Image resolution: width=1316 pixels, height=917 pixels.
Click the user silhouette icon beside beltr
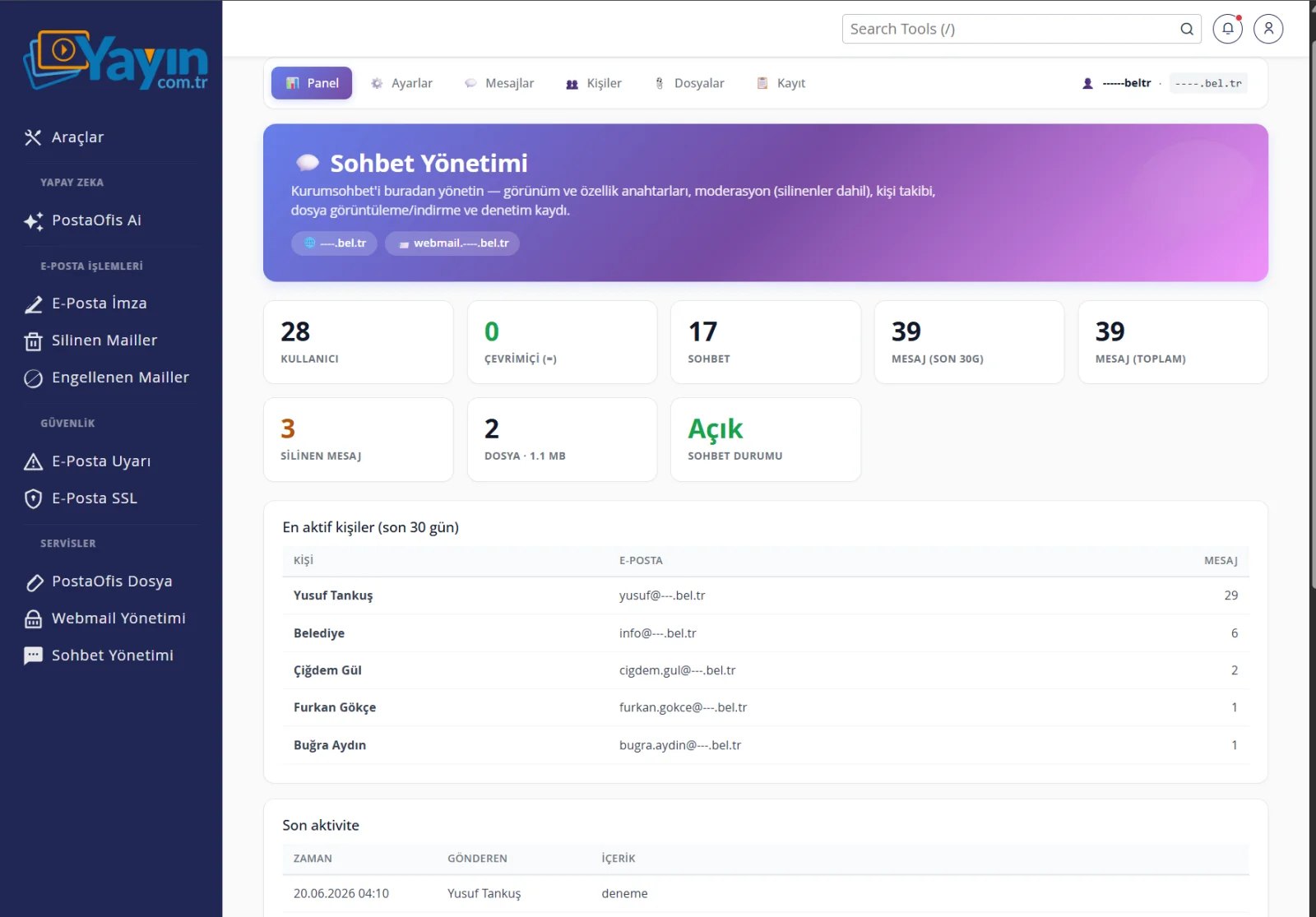click(1087, 83)
